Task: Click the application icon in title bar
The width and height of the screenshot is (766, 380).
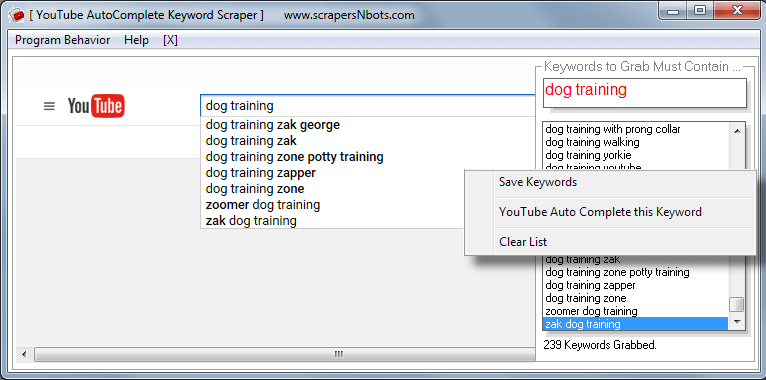Action: (x=16, y=16)
